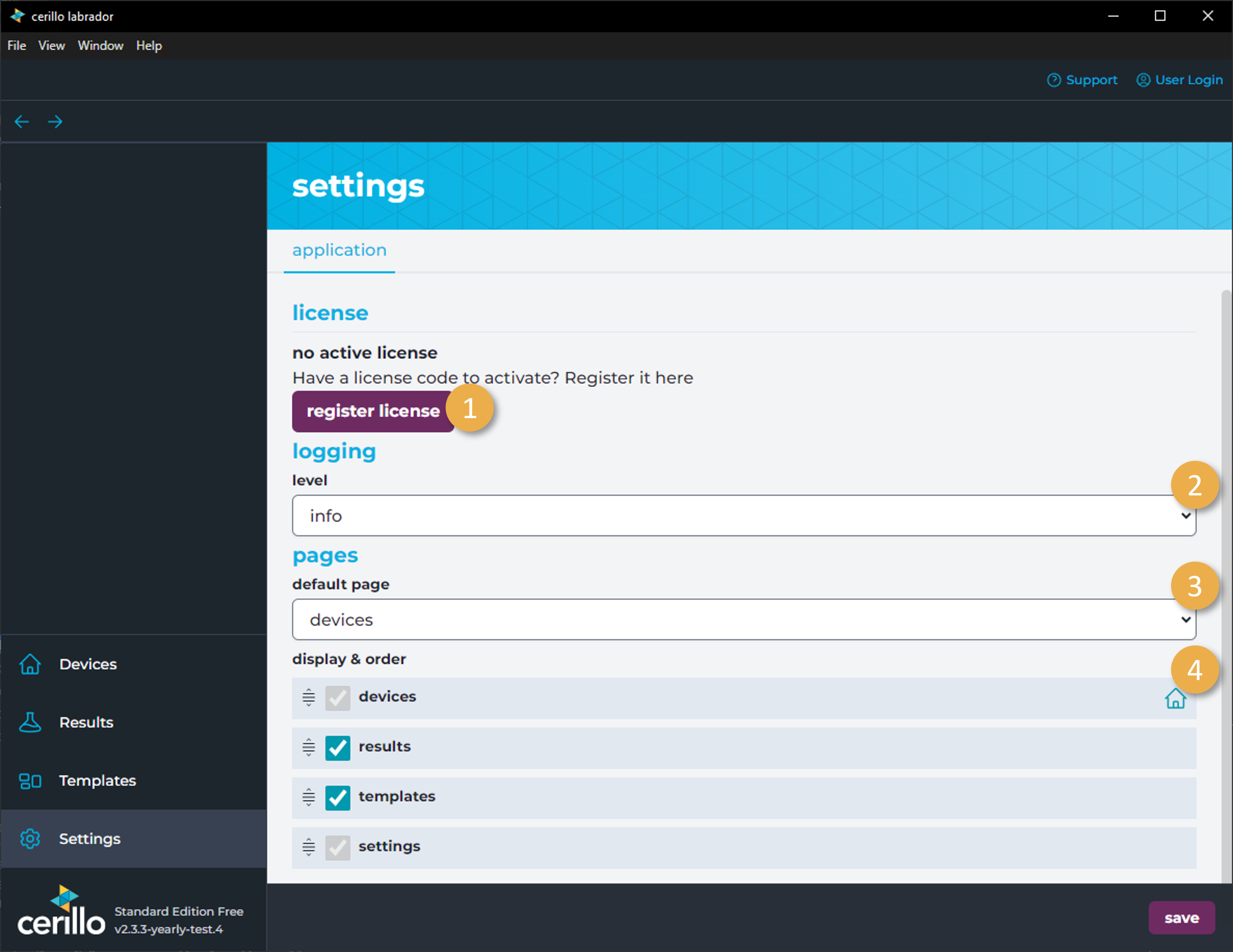The image size is (1233, 952).
Task: Click the grayed devices checkbox
Action: click(x=337, y=697)
